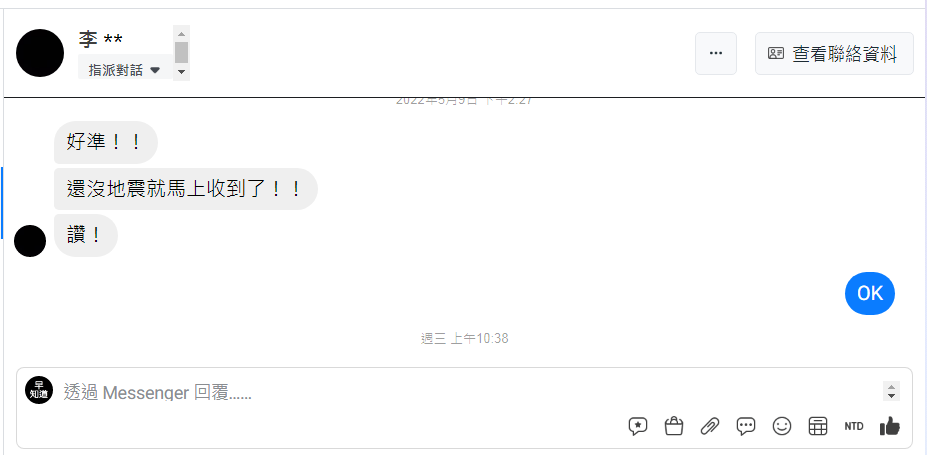Image resolution: width=940 pixels, height=456 pixels.
Task: Click the NTD payment request icon
Action: point(854,426)
